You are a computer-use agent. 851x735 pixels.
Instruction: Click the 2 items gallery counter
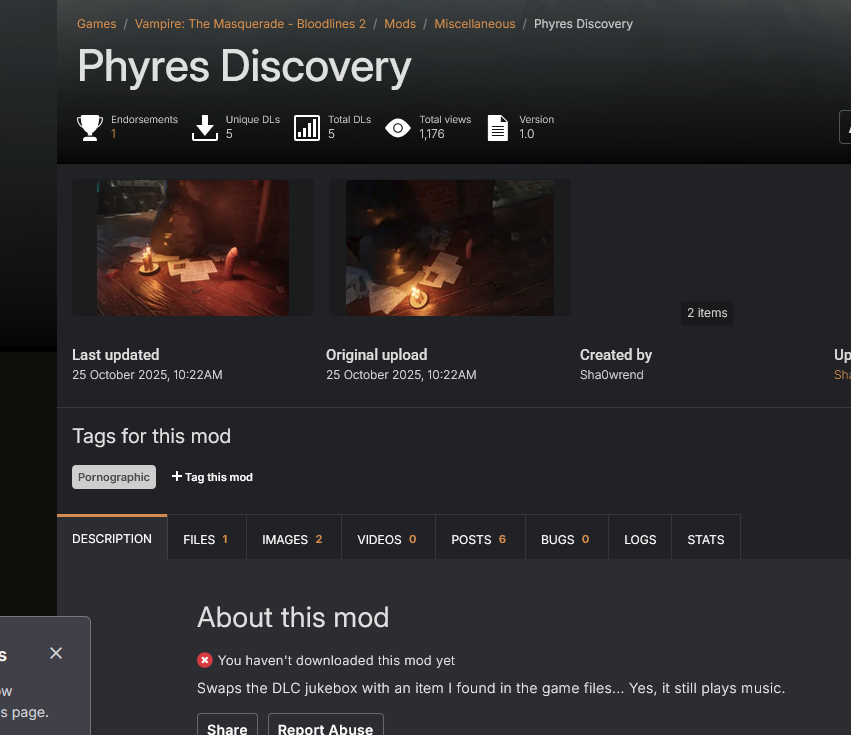707,313
